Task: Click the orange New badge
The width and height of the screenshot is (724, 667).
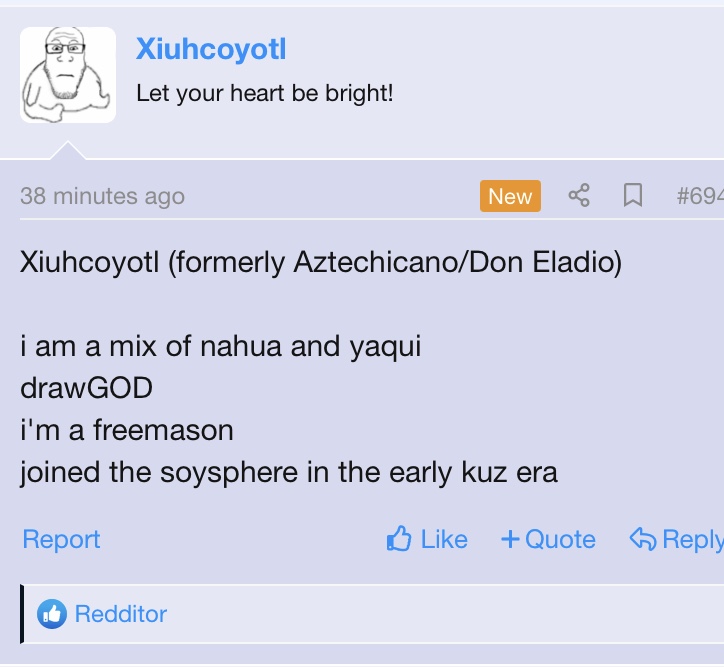Action: coord(510,196)
